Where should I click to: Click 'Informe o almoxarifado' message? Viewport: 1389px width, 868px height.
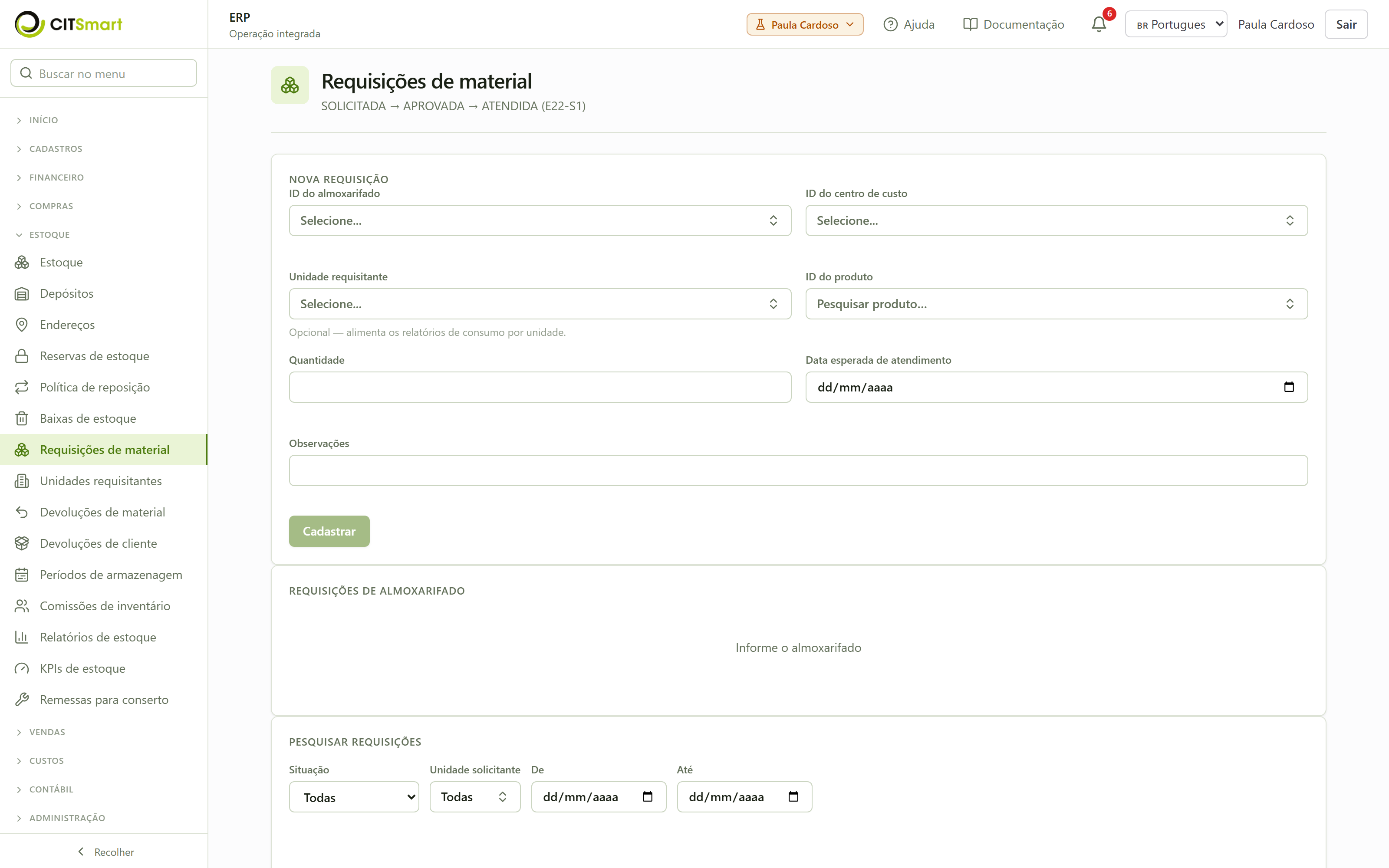coord(798,648)
